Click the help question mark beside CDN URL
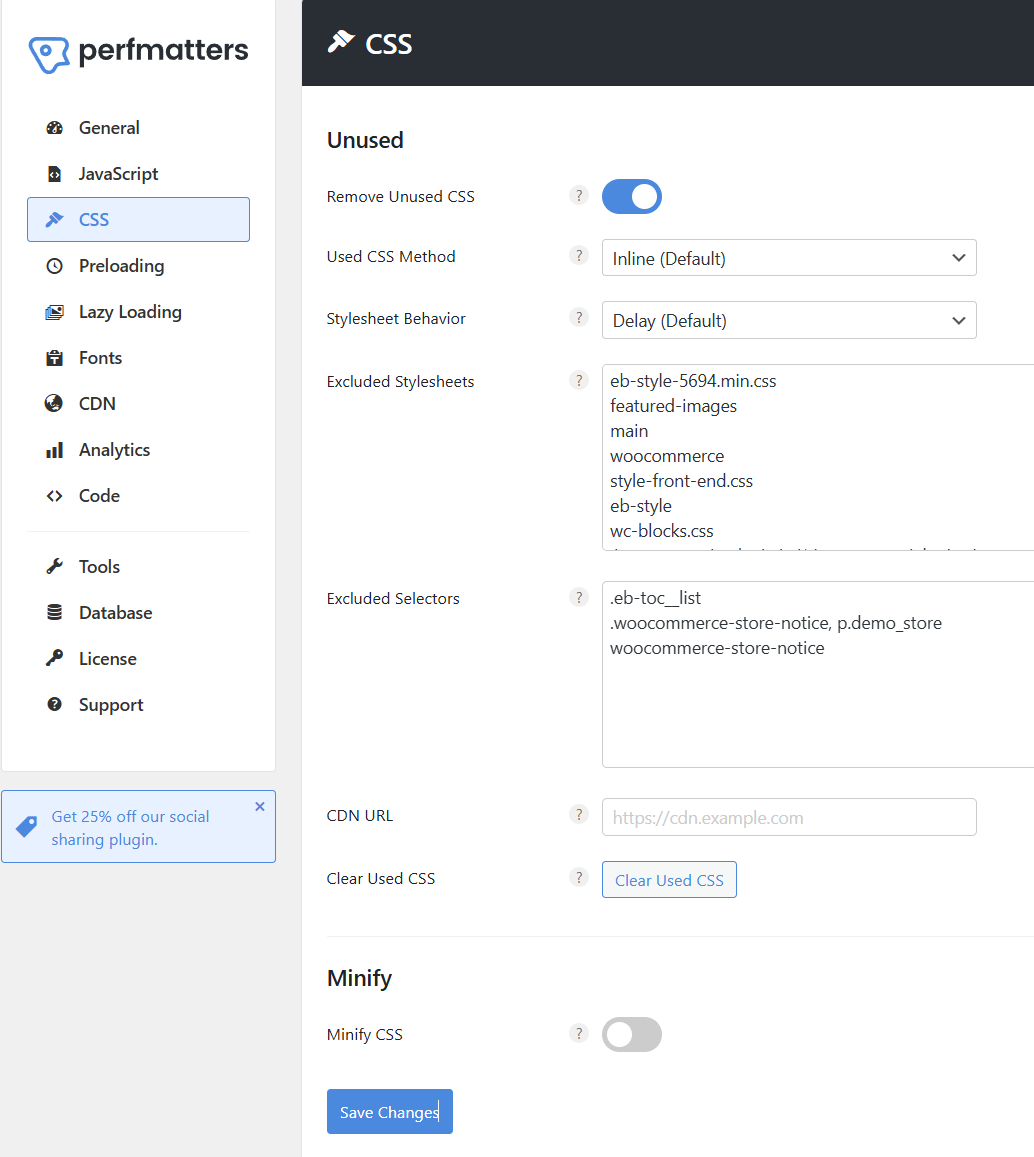This screenshot has height=1157, width=1034. point(579,814)
